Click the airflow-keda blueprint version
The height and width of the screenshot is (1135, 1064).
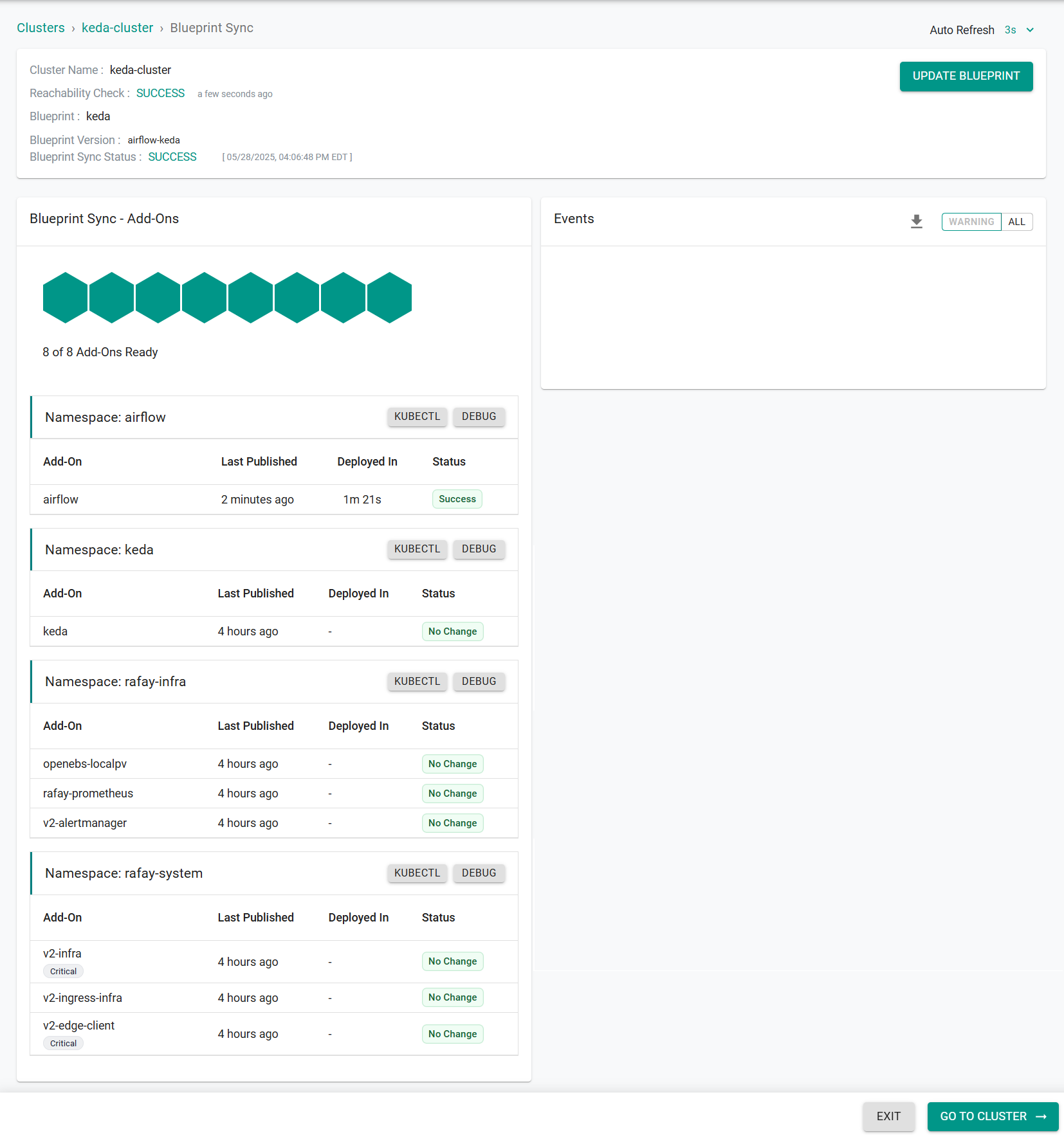tap(154, 140)
